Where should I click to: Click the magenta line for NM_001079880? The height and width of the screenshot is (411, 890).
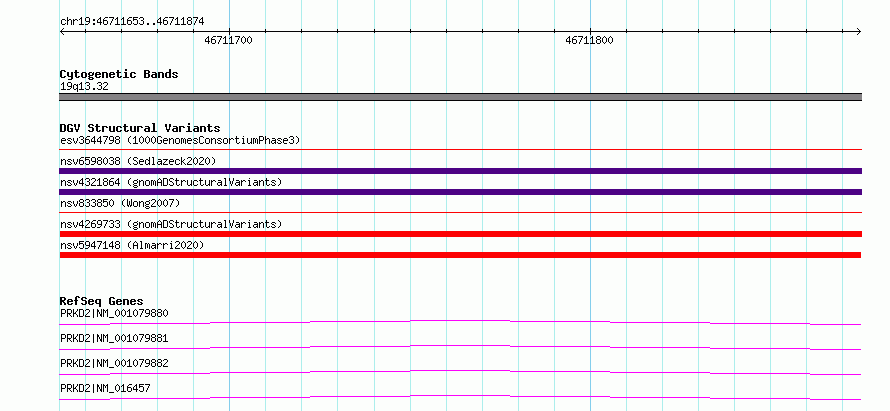coord(460,322)
